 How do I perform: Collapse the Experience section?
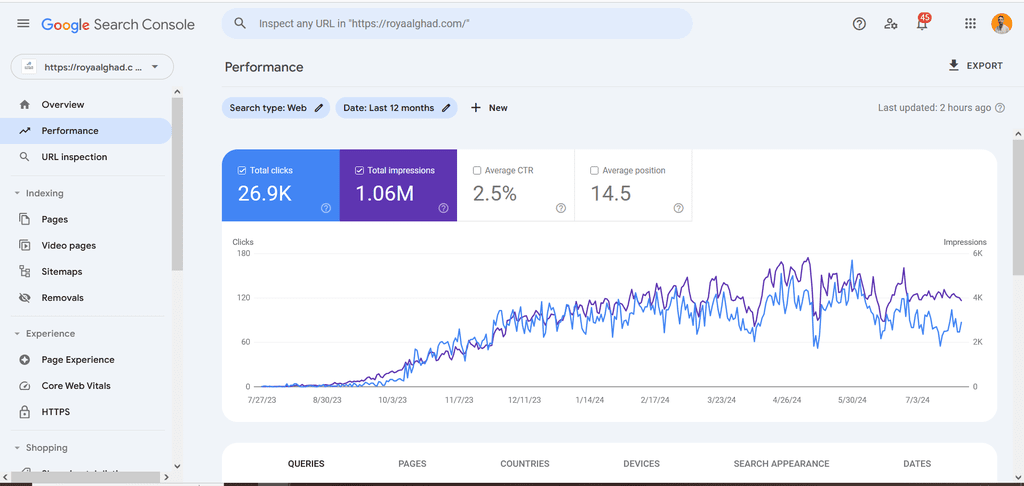[x=17, y=334]
